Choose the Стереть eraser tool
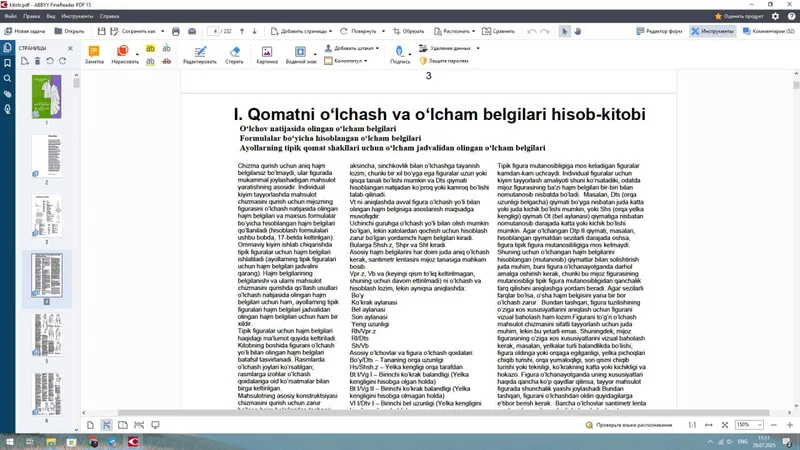 tap(234, 55)
